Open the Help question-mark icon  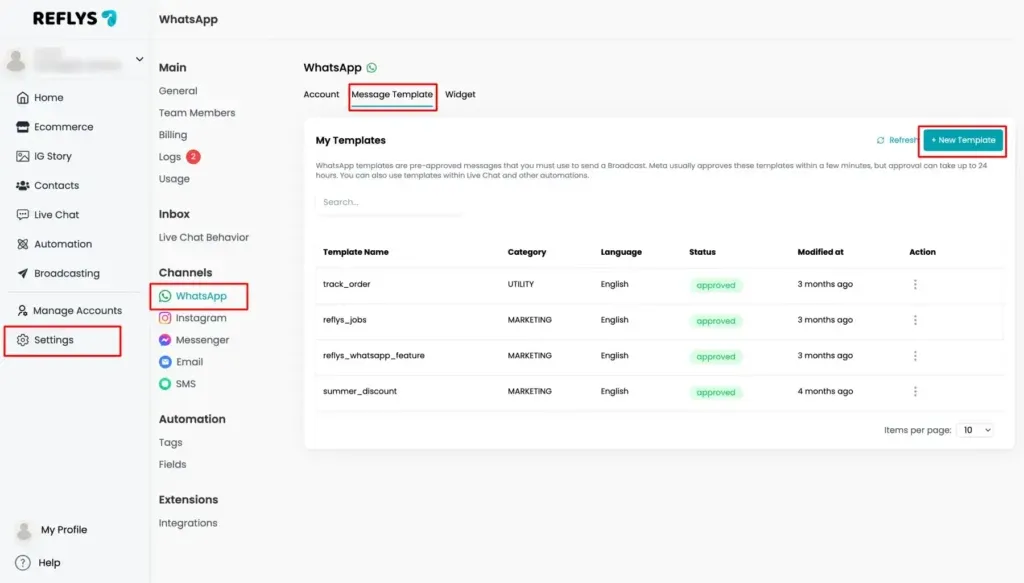pos(23,563)
